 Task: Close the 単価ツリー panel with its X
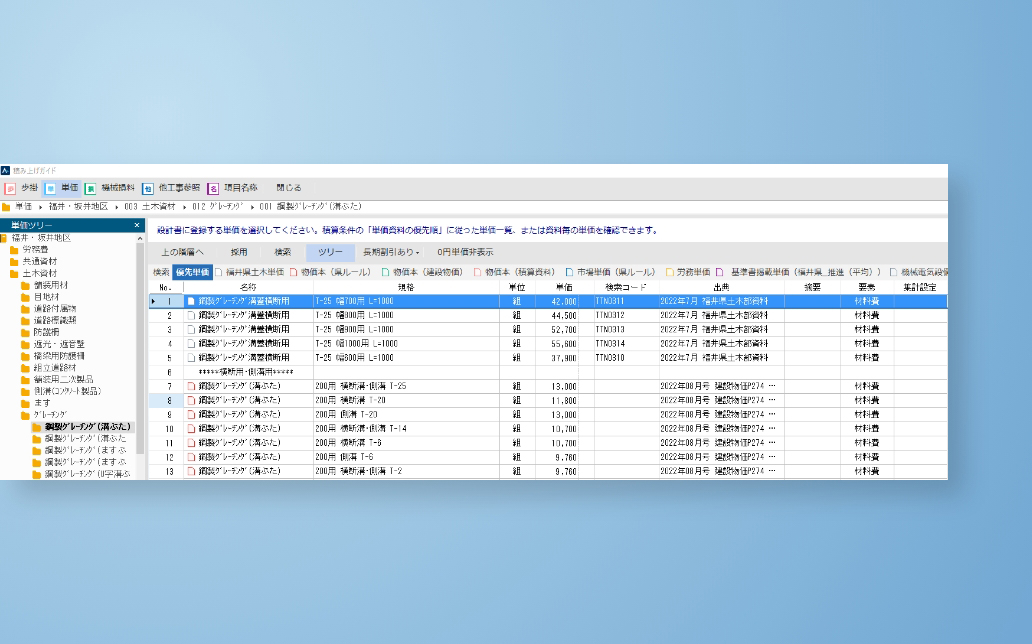pyautogui.click(x=137, y=226)
